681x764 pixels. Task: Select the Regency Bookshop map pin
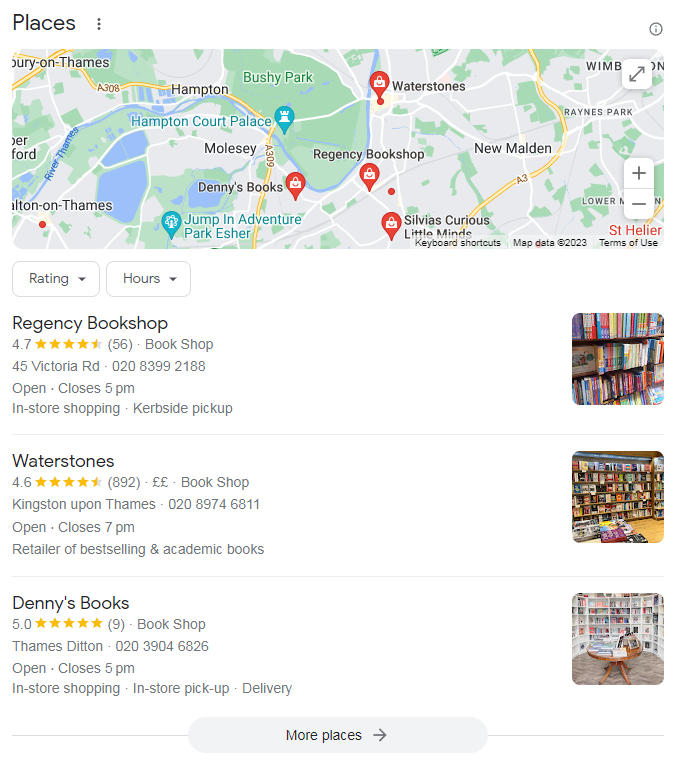pos(369,176)
